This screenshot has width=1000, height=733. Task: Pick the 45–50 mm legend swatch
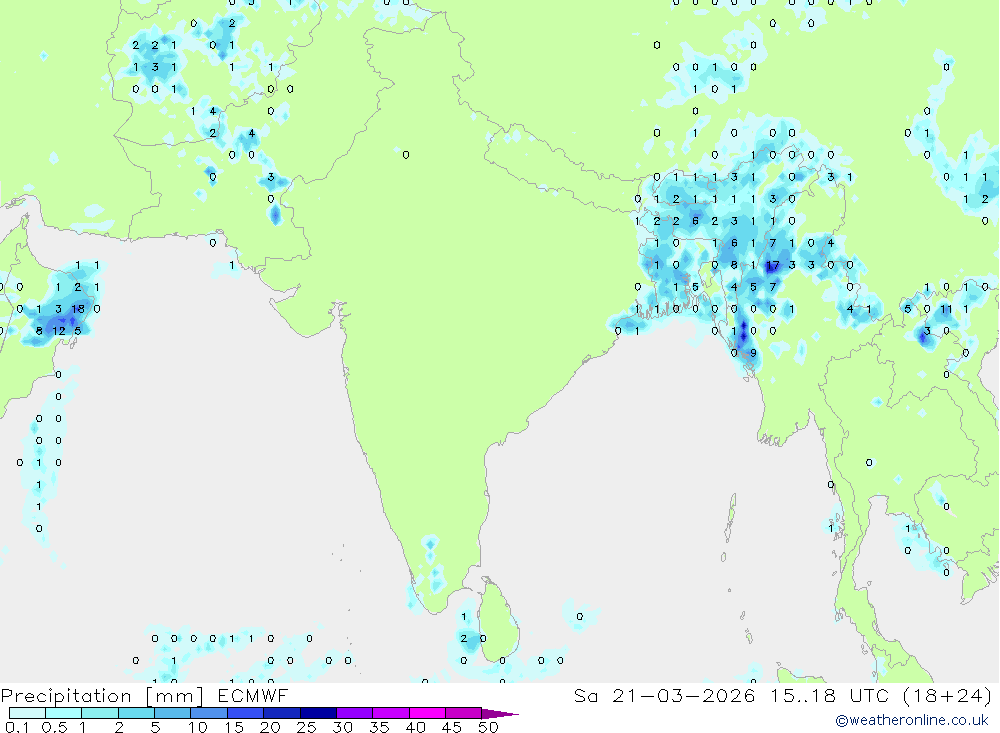click(463, 713)
